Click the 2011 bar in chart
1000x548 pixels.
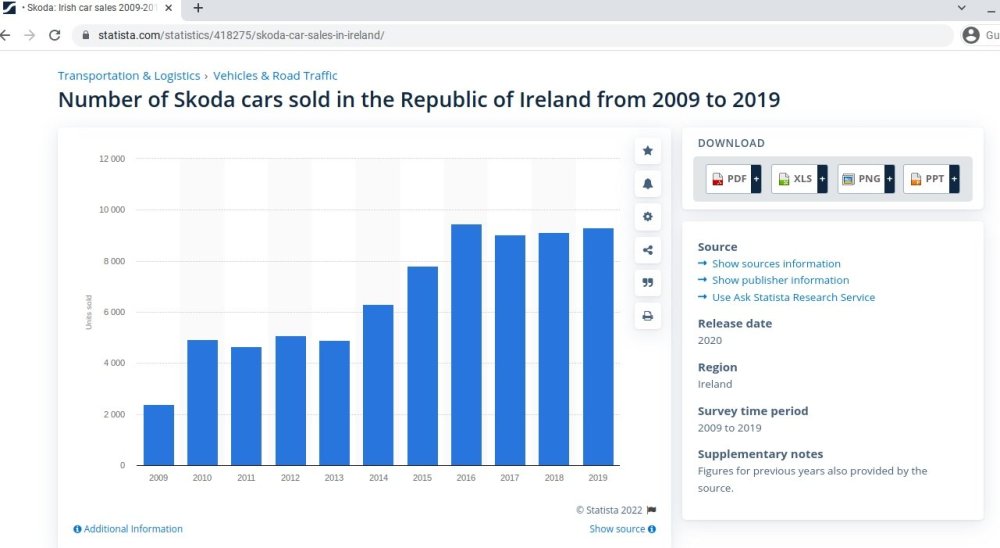(246, 406)
